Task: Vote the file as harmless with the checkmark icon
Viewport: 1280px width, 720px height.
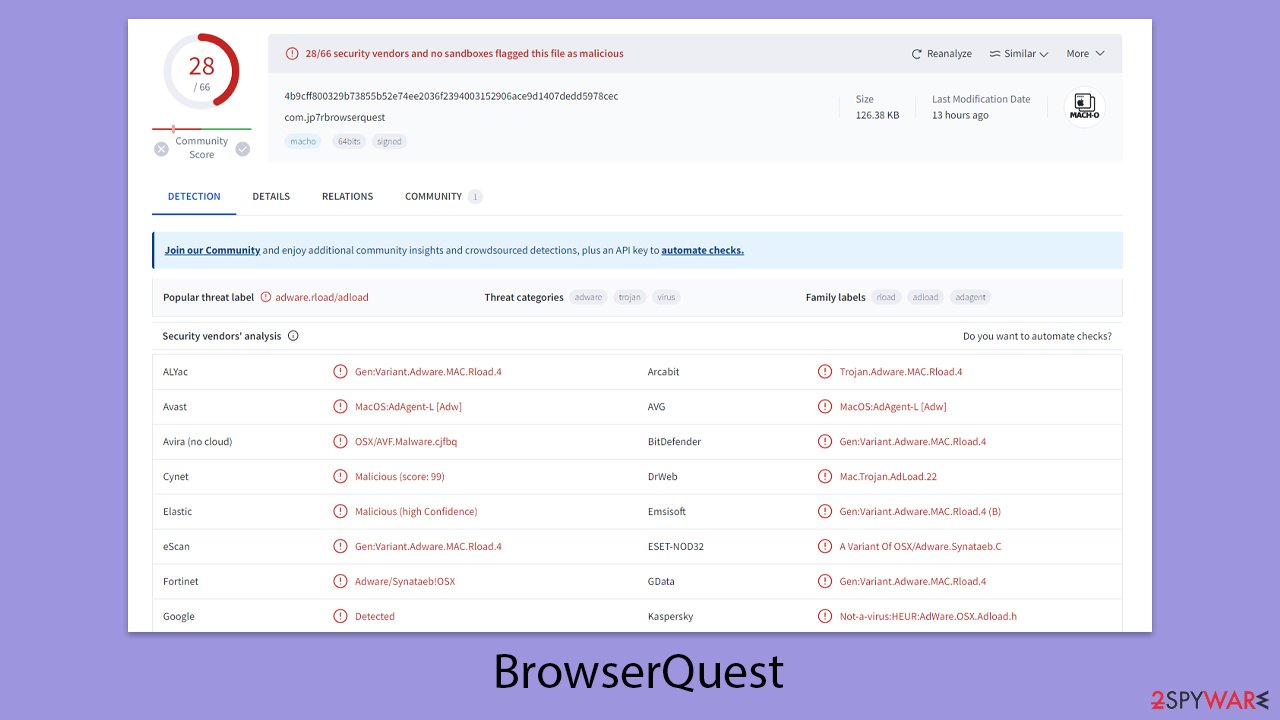Action: click(241, 148)
